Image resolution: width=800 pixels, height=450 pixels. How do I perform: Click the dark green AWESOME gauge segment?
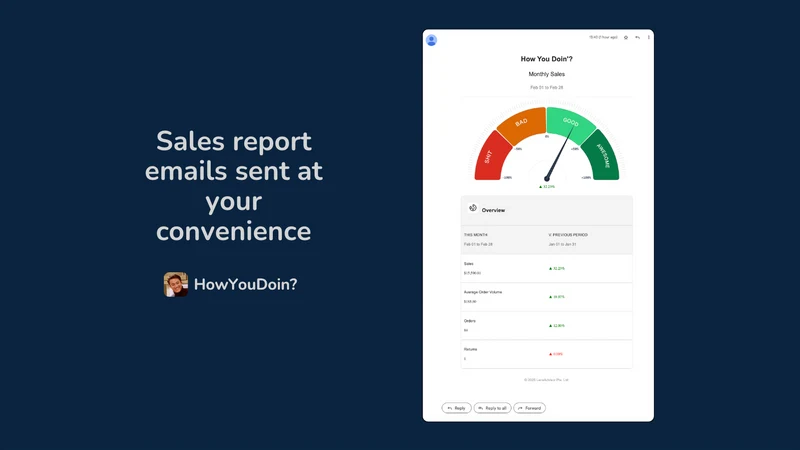click(x=602, y=156)
